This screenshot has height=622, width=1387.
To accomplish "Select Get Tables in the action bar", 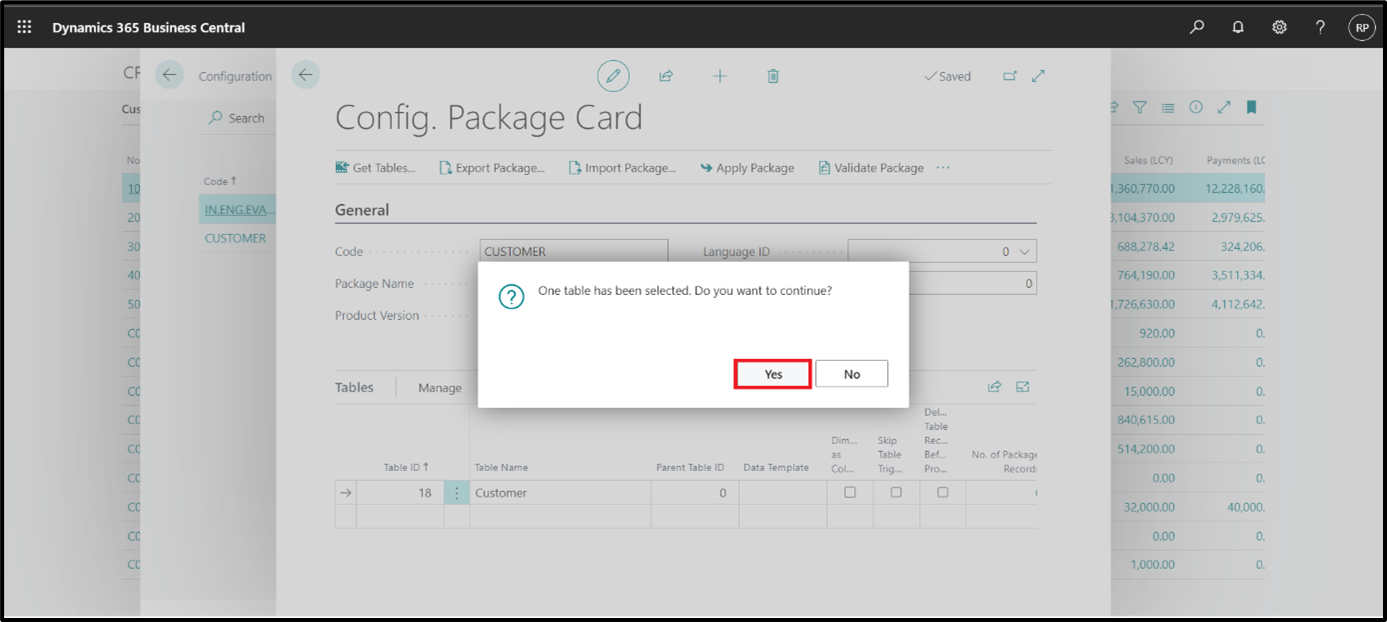I will [x=375, y=168].
